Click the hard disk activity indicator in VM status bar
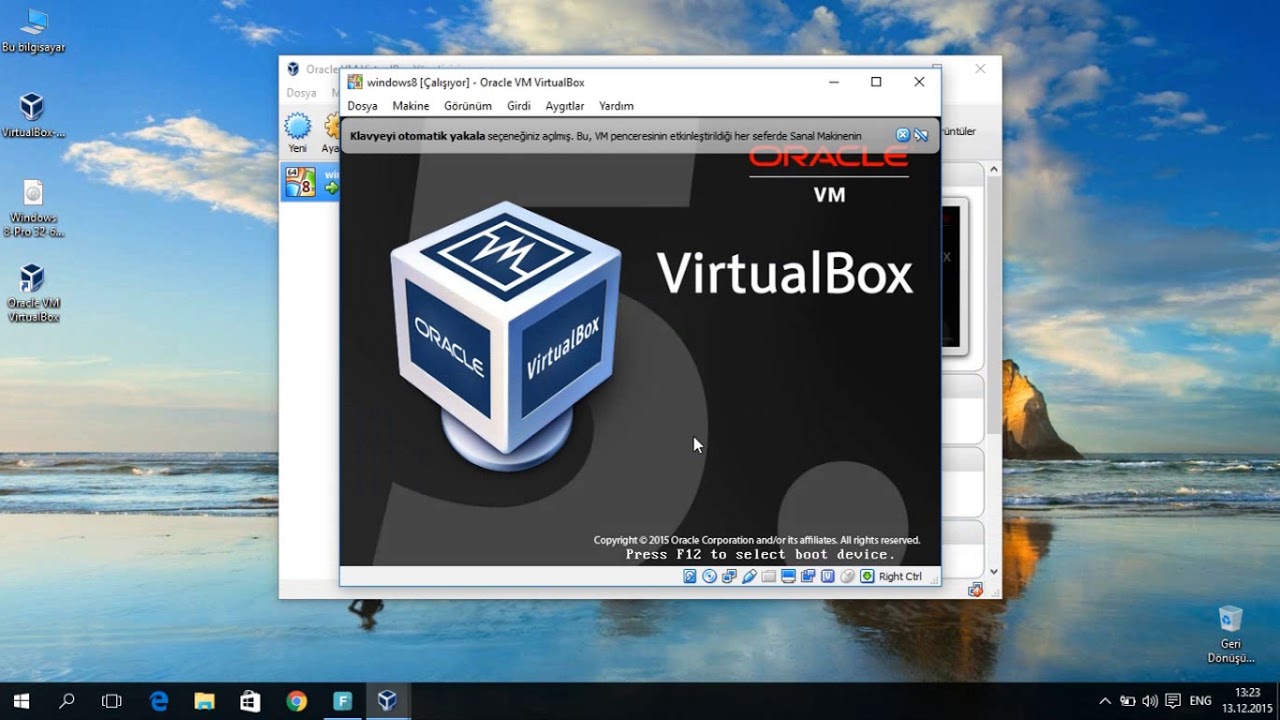The width and height of the screenshot is (1280, 720). coord(690,576)
